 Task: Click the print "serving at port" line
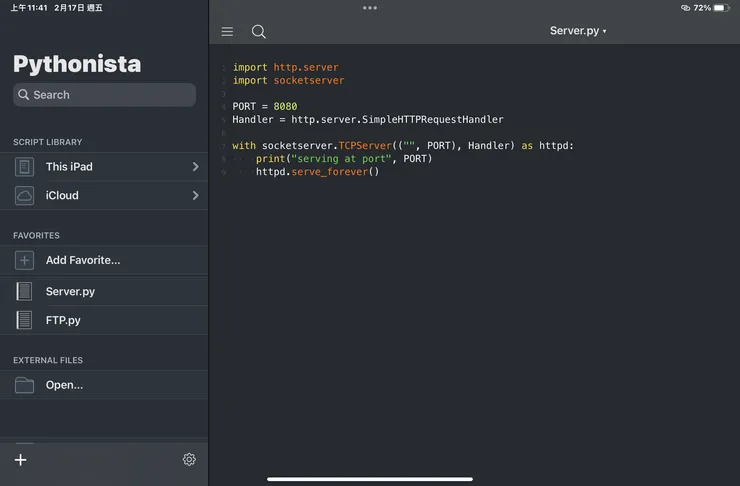[x=344, y=159]
